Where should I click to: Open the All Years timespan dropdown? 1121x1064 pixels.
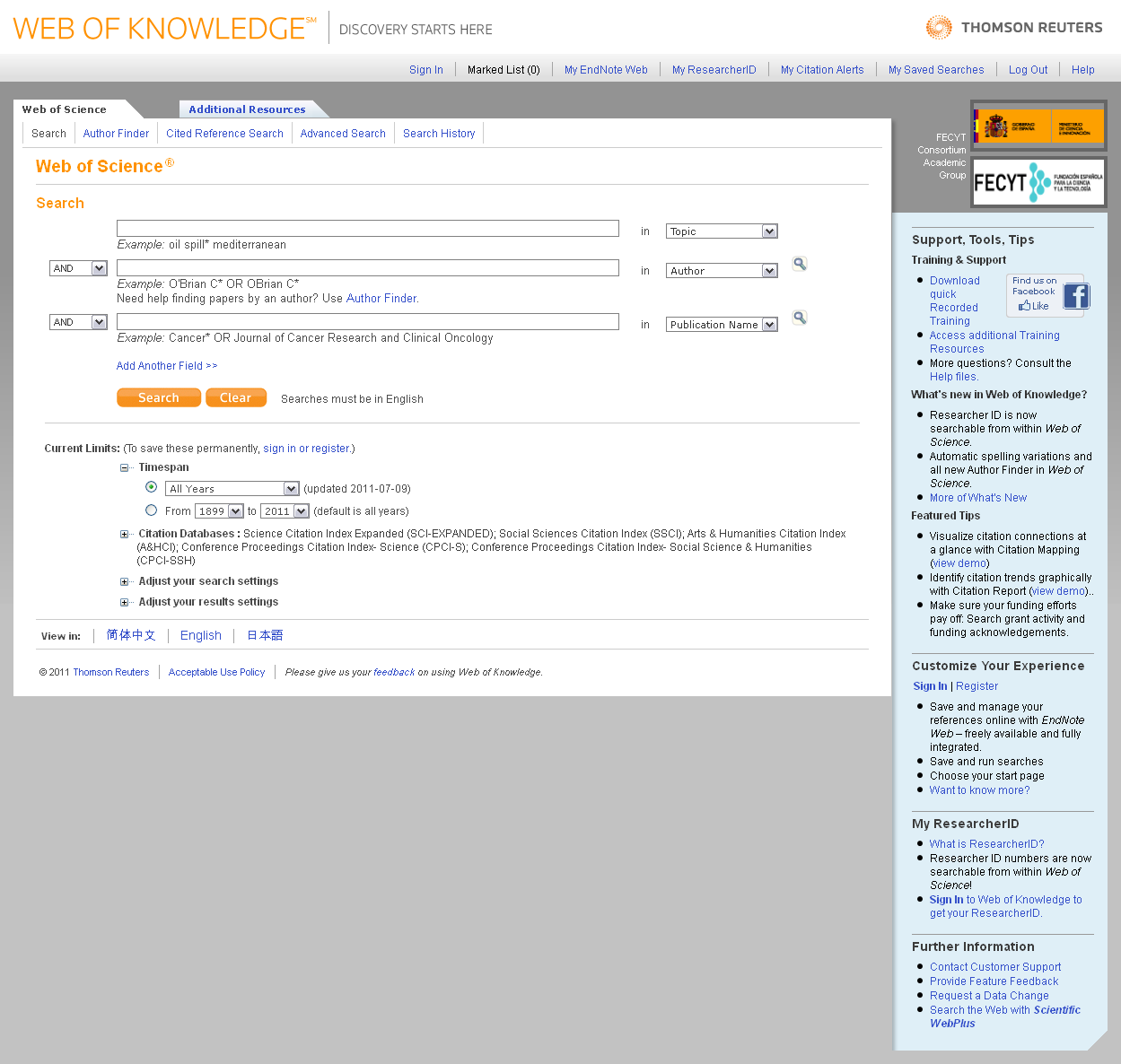(232, 489)
